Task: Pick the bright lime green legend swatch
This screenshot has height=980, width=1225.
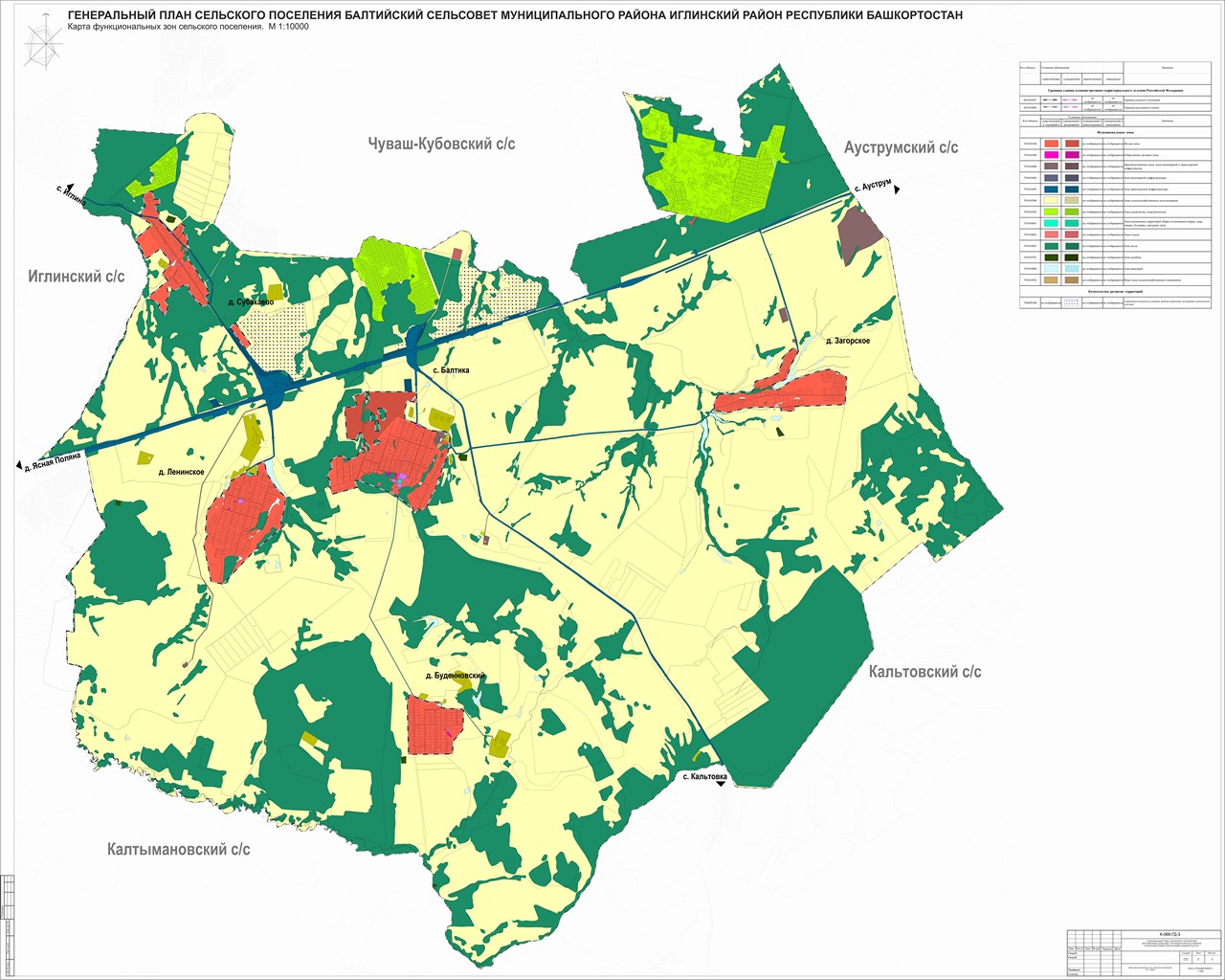Action: coord(1051,212)
